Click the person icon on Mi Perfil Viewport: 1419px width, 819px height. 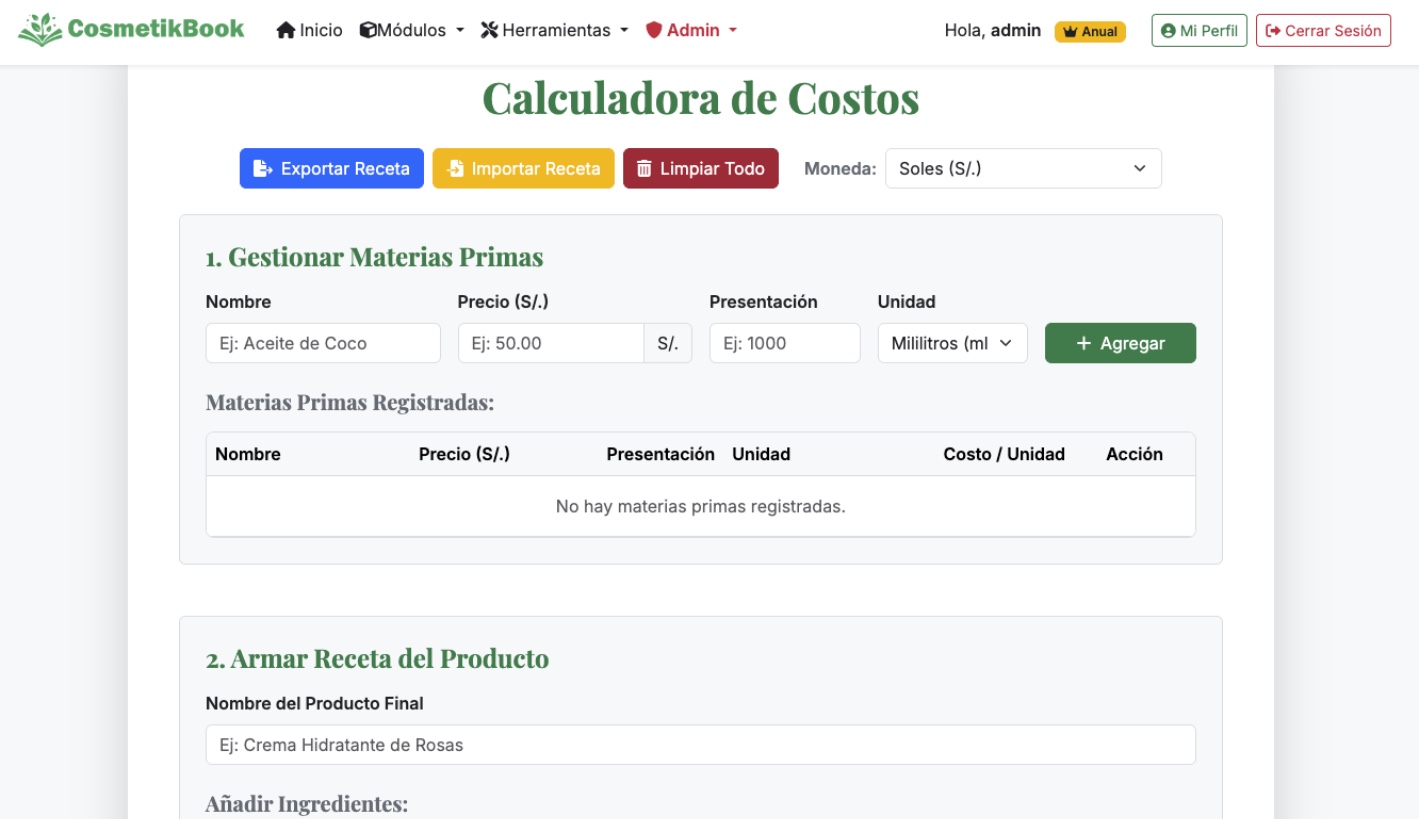pyautogui.click(x=1167, y=29)
